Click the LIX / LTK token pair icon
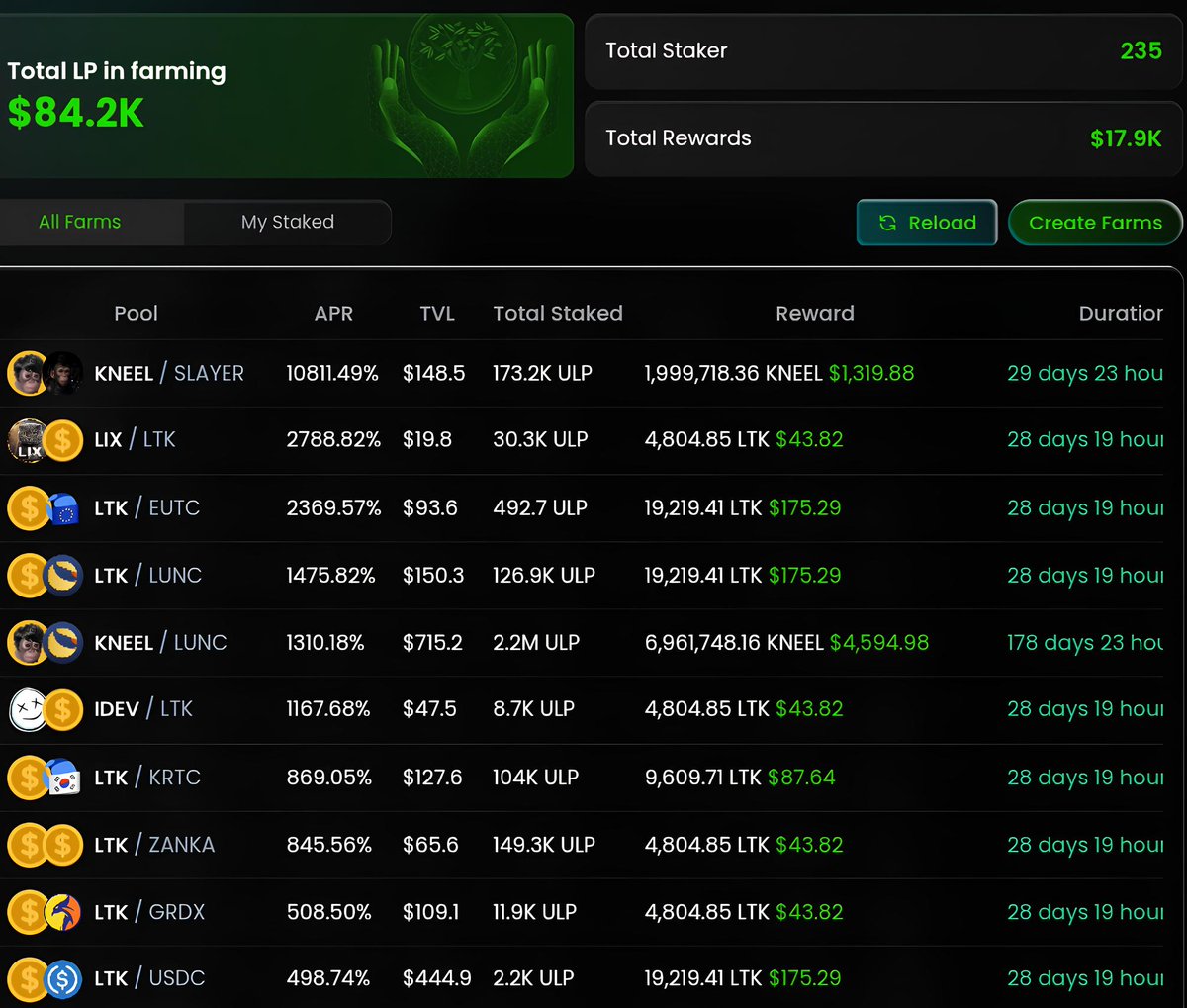1187x1008 pixels. pyautogui.click(x=46, y=440)
